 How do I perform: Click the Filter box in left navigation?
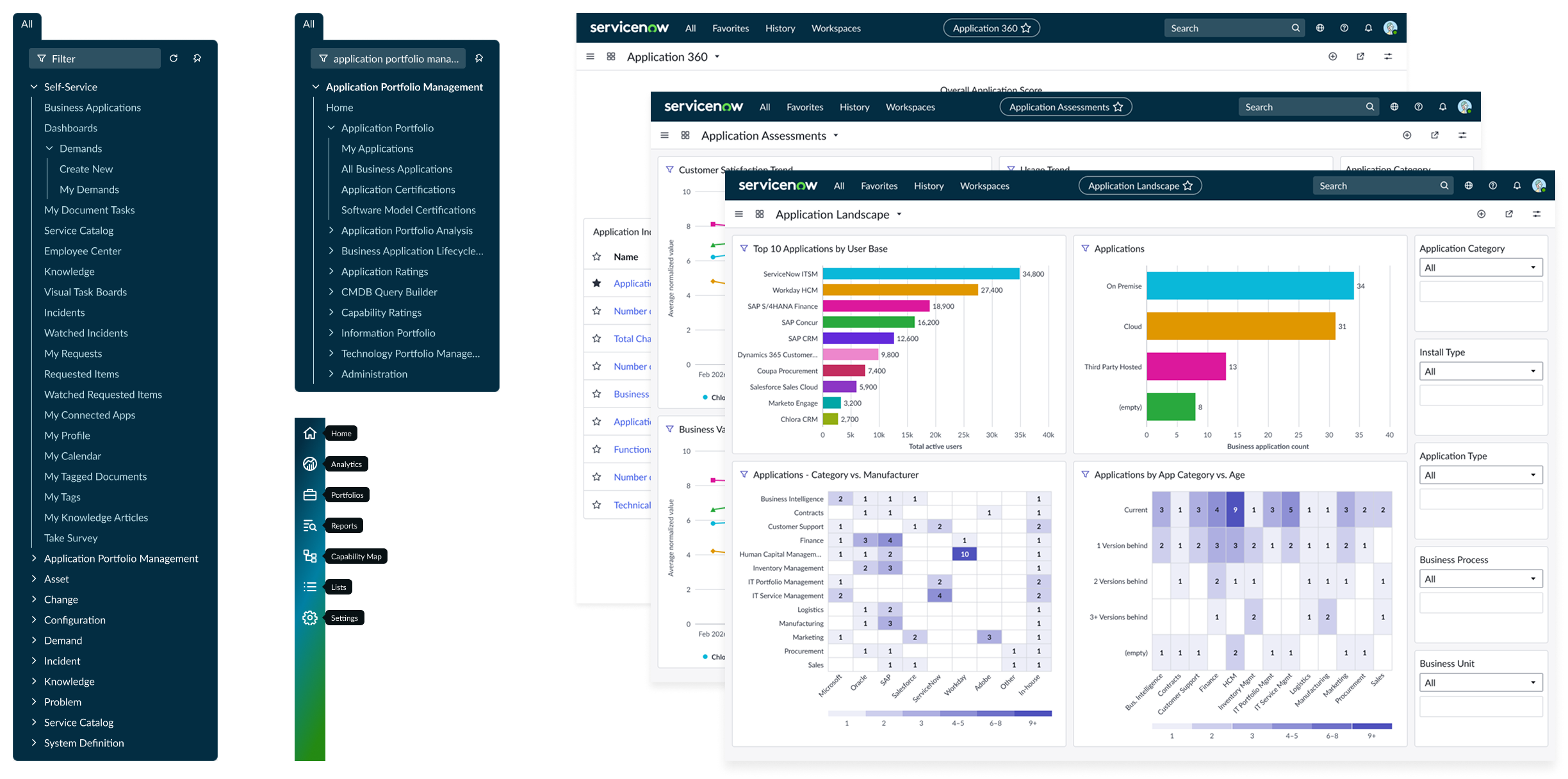coord(95,58)
